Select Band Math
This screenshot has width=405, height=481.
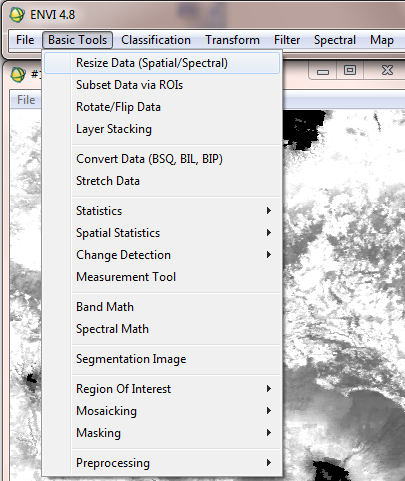pyautogui.click(x=162, y=307)
